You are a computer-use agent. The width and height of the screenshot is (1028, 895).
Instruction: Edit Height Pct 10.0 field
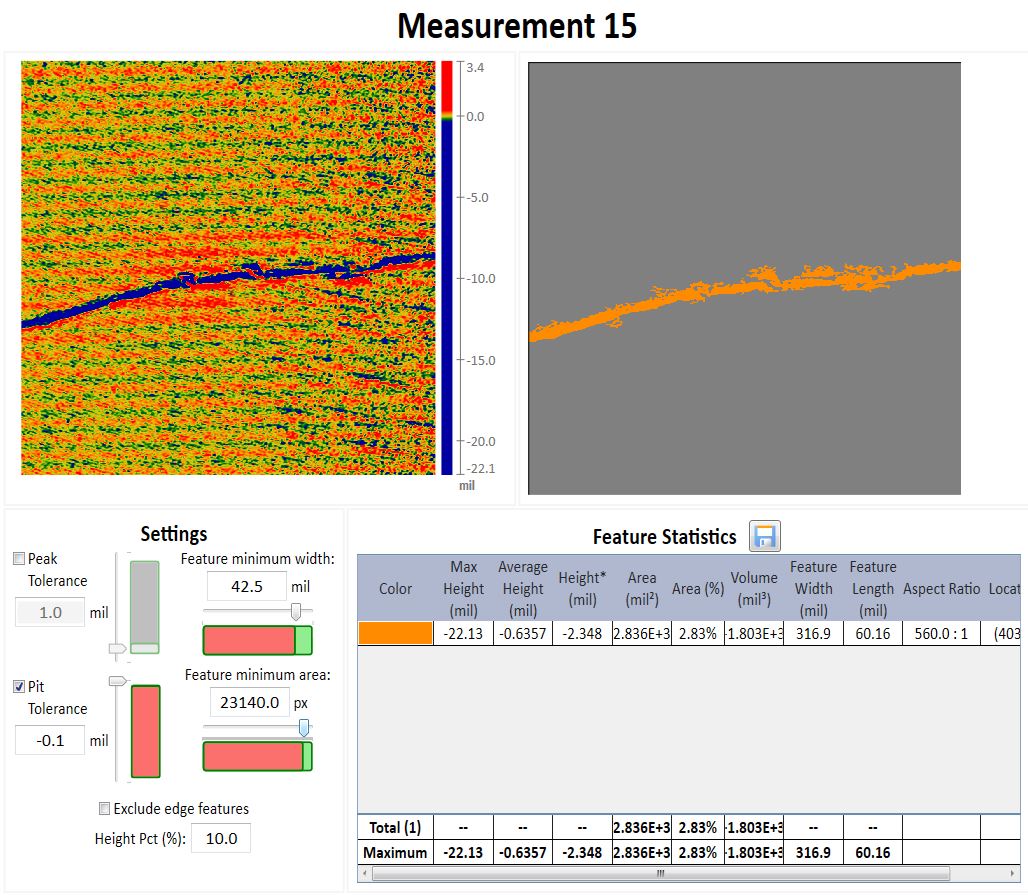221,839
